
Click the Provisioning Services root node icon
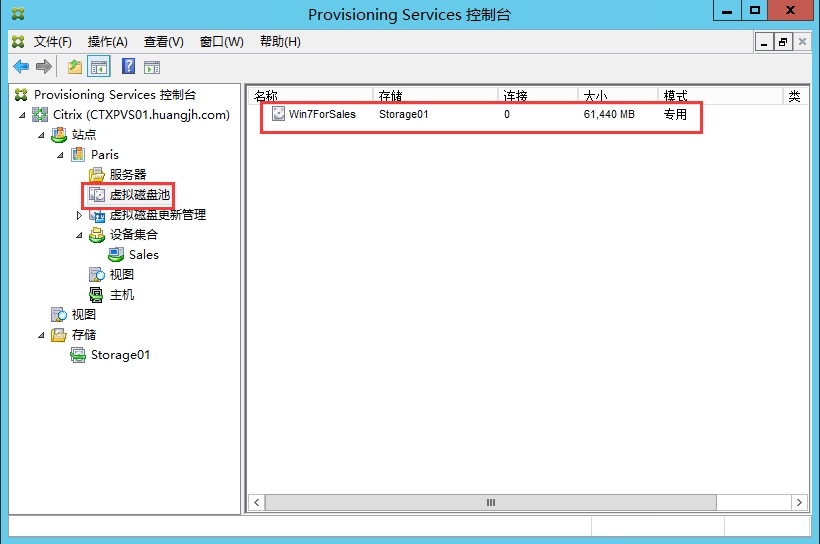coord(21,95)
